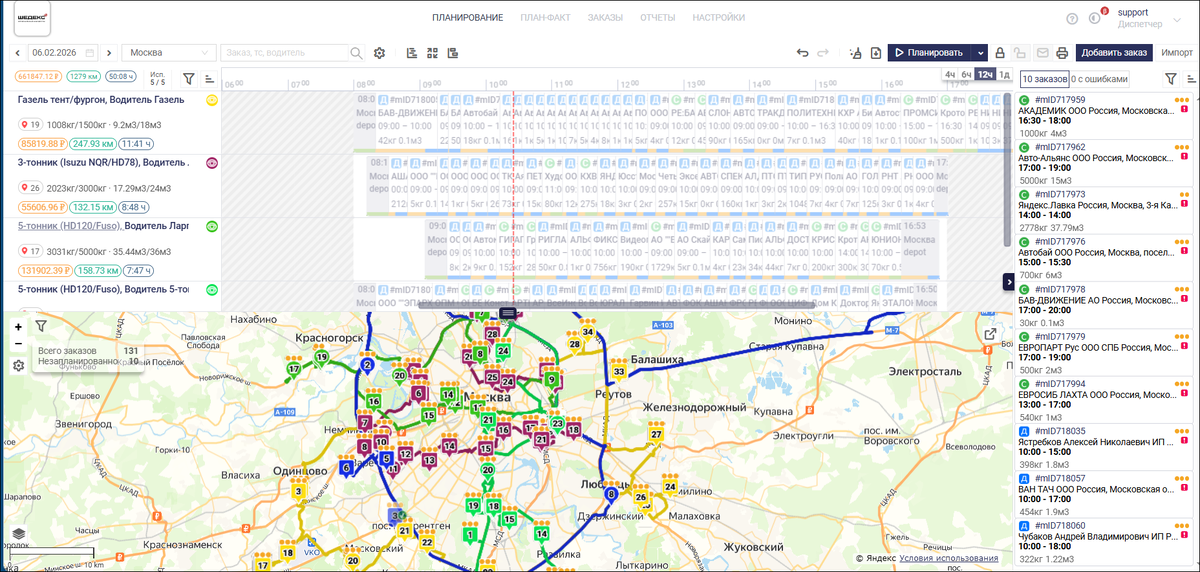Sort orders list with sort icon
This screenshot has width=1200, height=572.
point(1189,79)
